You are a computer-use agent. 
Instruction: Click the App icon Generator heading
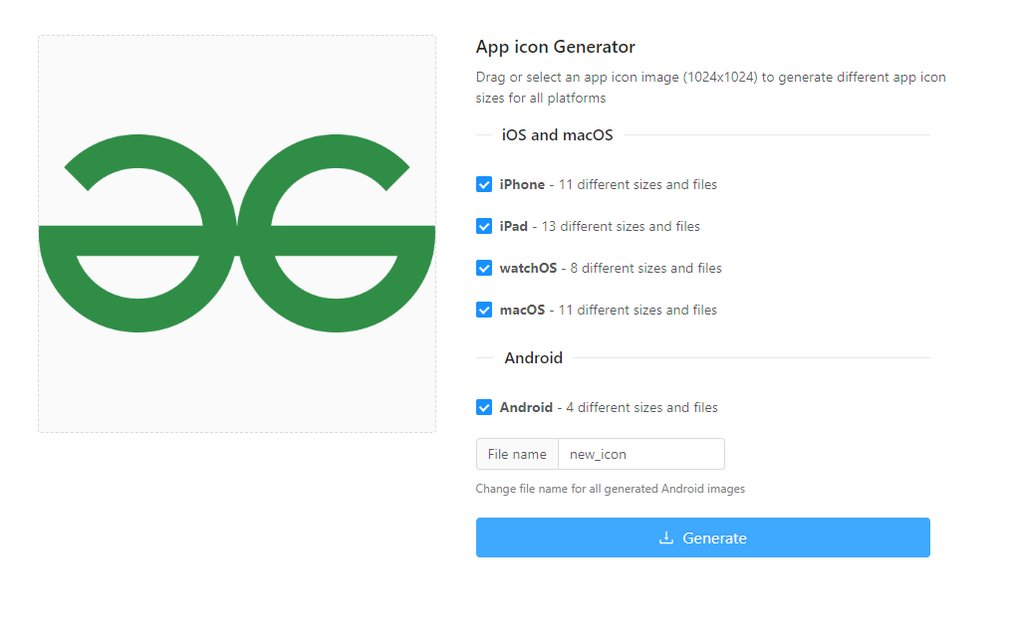(555, 46)
